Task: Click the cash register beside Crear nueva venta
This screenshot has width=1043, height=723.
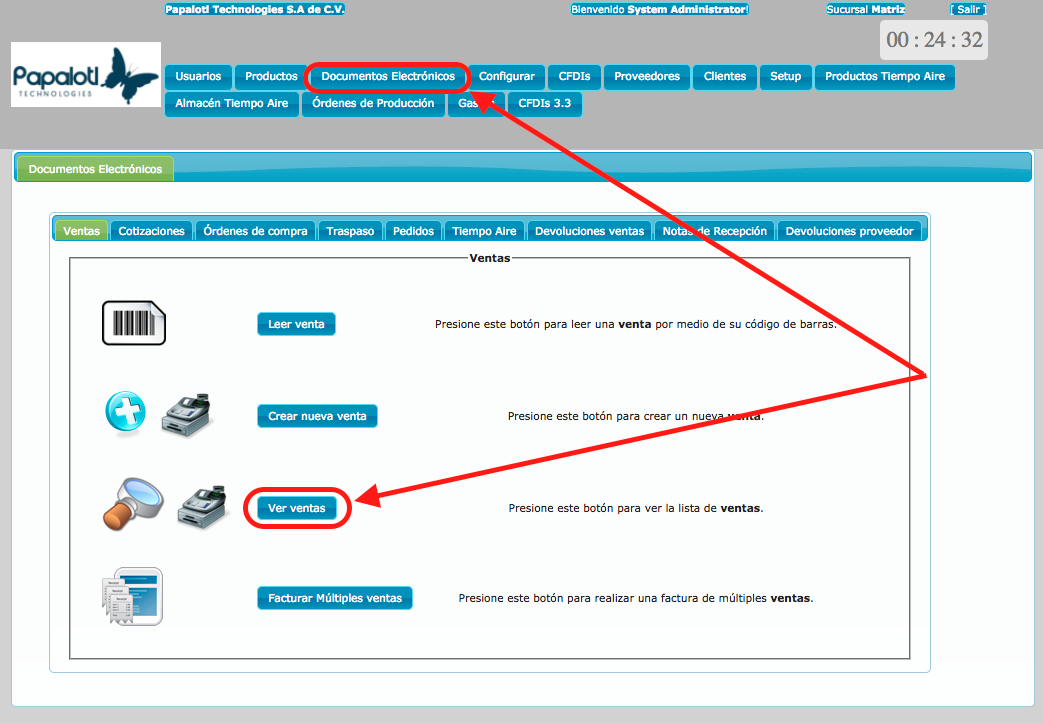Action: coord(187,413)
